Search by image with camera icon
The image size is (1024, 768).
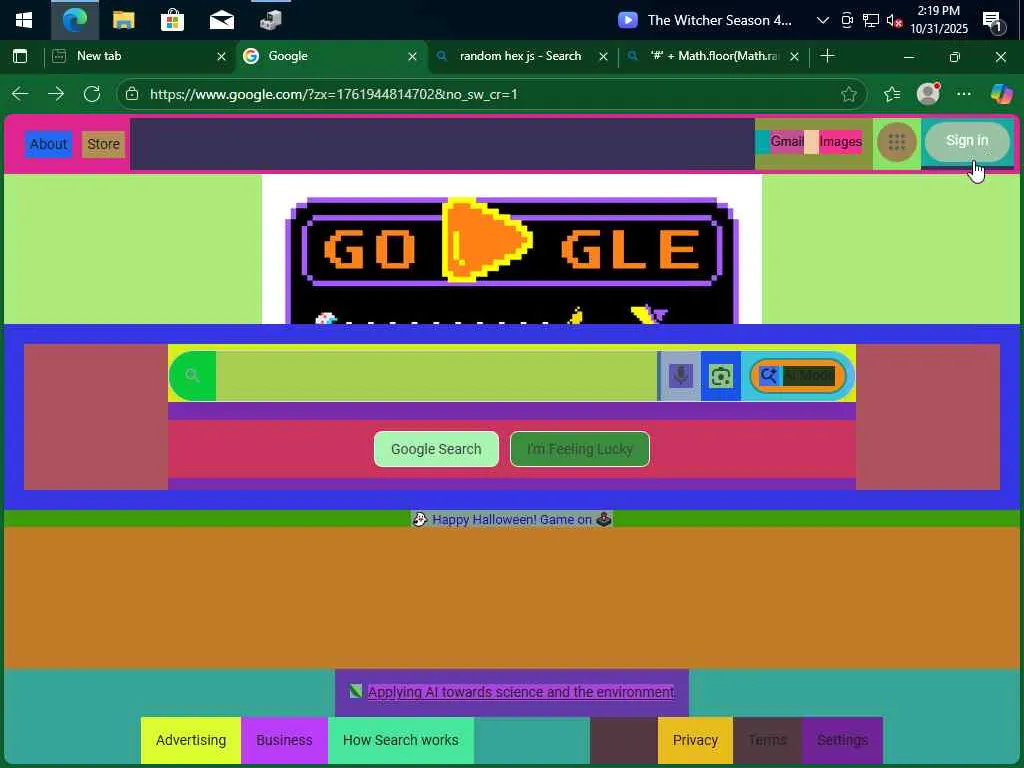(721, 376)
